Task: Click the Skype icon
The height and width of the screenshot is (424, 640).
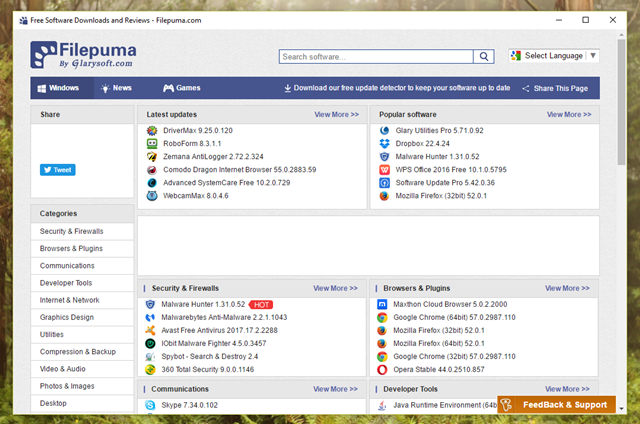Action: (150, 405)
